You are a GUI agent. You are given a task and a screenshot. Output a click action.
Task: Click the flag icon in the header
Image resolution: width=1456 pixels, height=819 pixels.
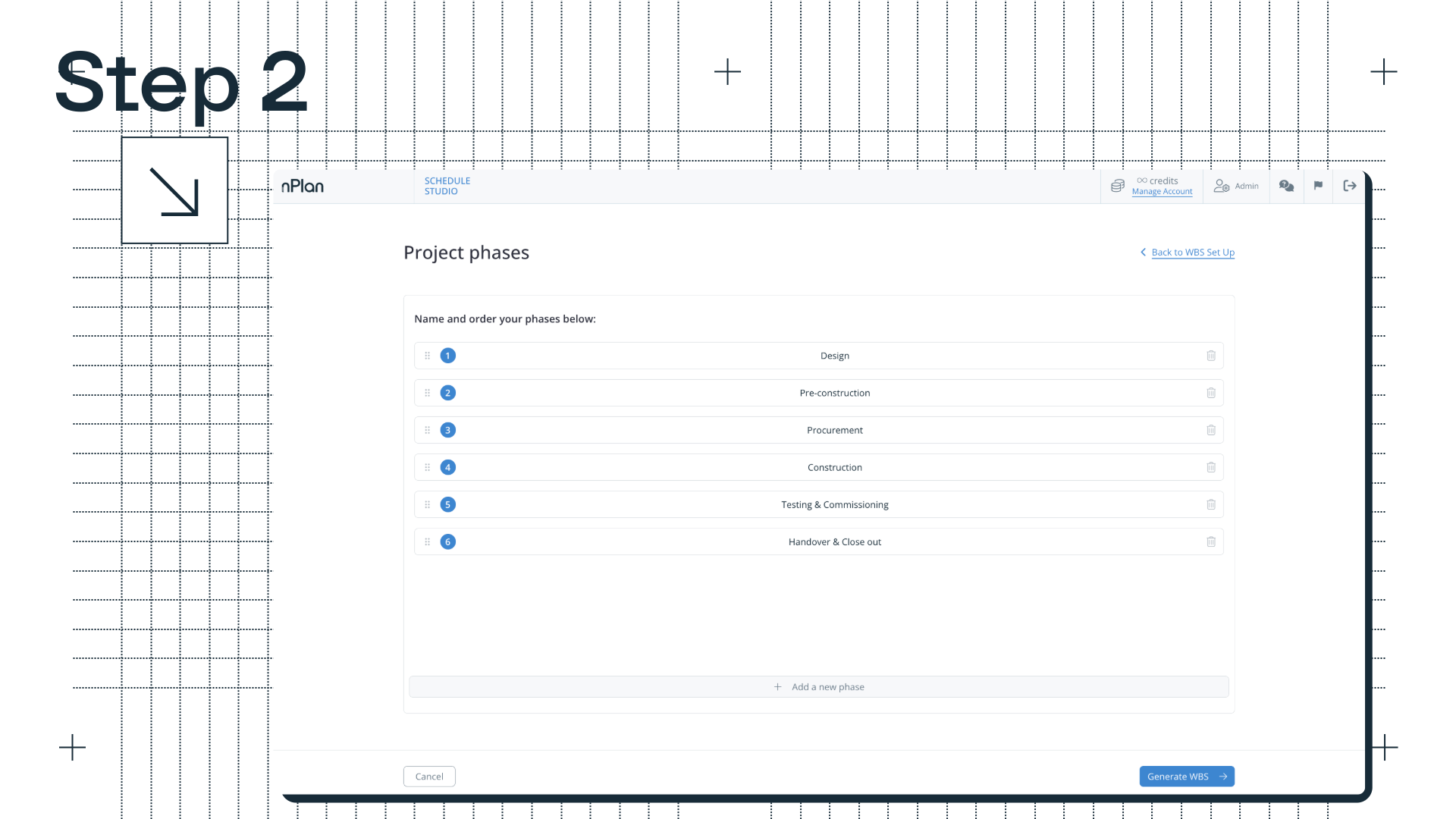click(1318, 186)
